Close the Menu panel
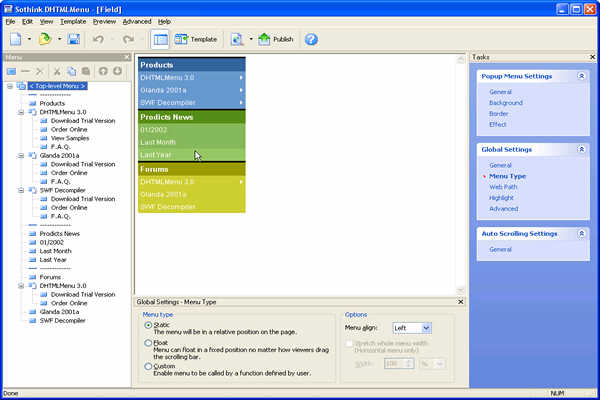Screen dimensions: 600x400 coord(127,57)
